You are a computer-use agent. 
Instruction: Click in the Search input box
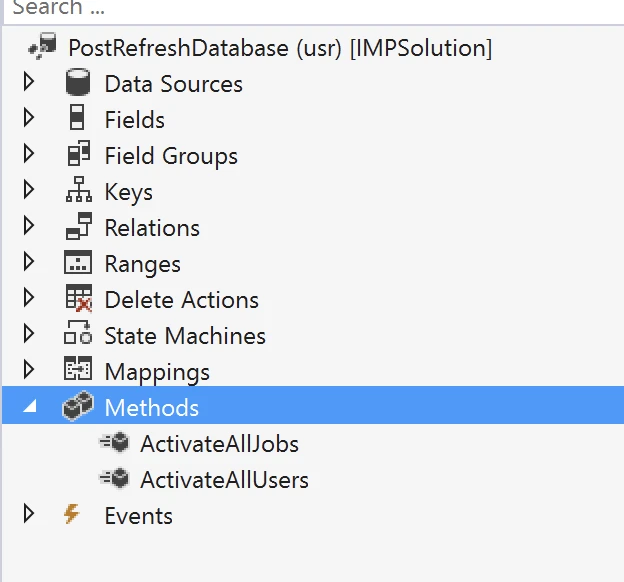[x=300, y=10]
